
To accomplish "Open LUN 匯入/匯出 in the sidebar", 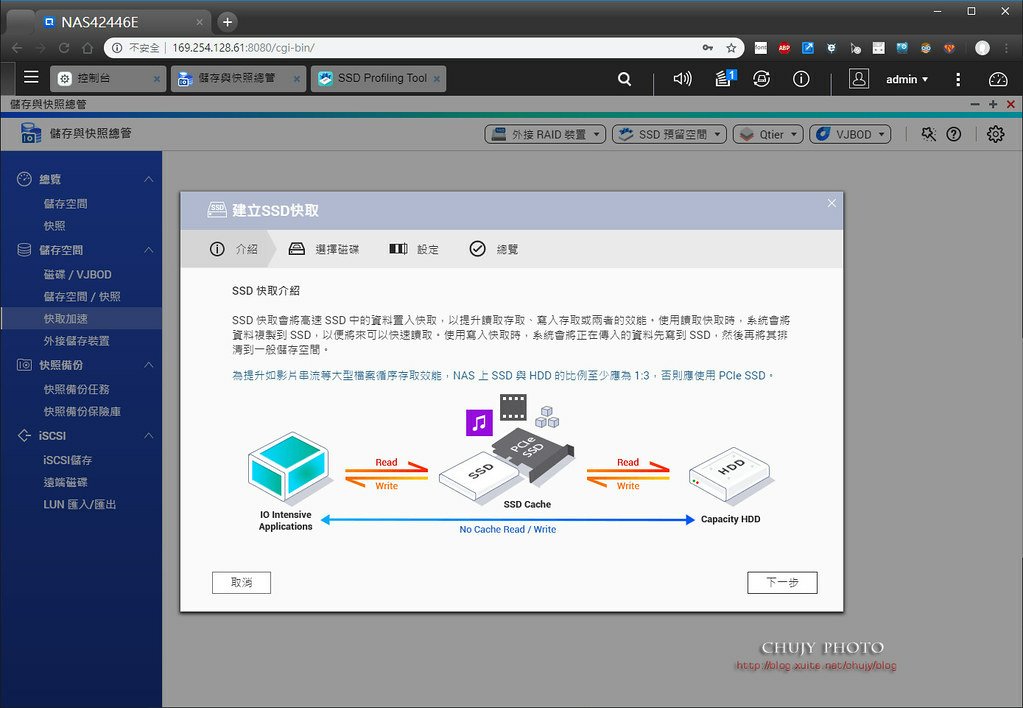I will click(80, 504).
